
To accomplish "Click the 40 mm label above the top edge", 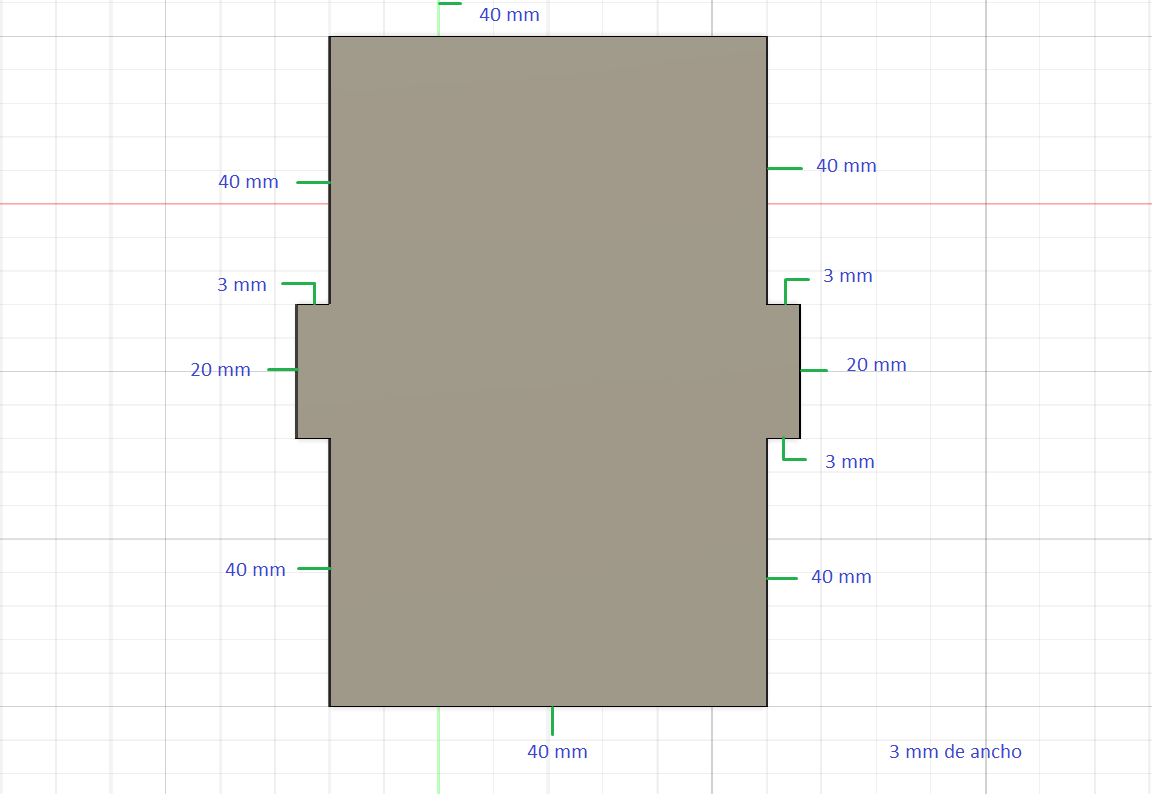I will point(509,15).
